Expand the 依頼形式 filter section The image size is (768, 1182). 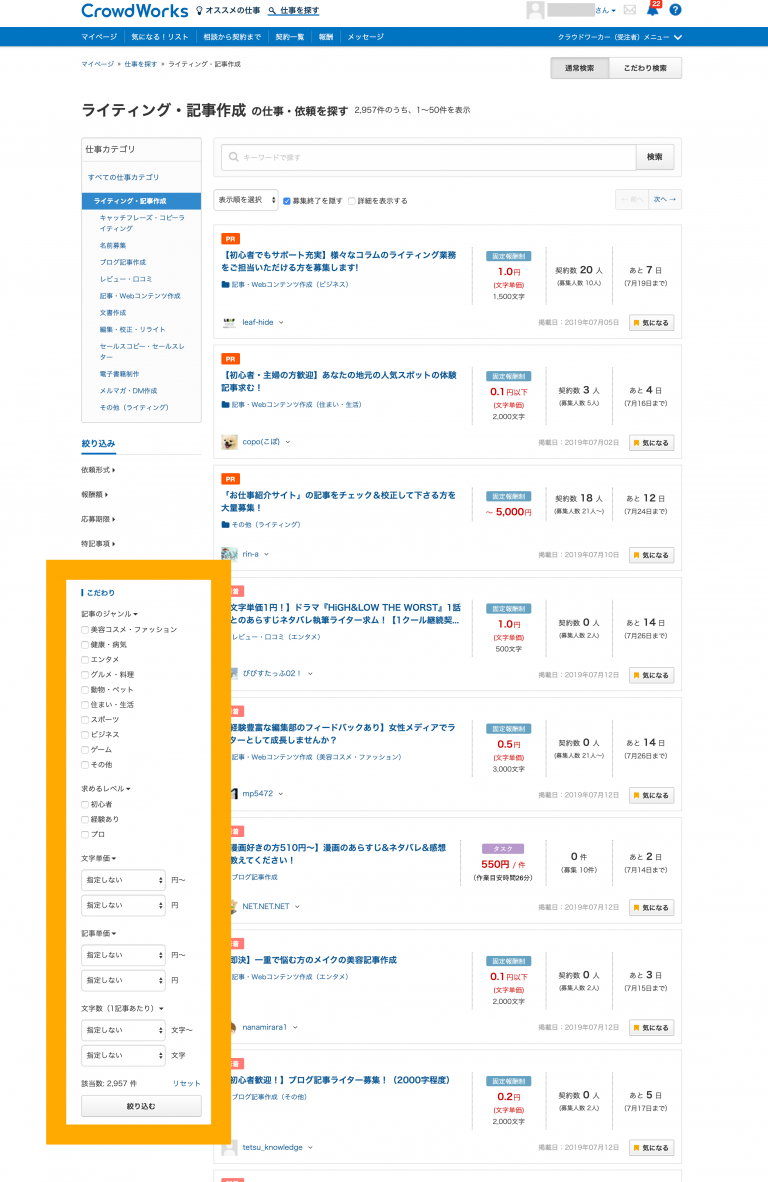pos(98,470)
